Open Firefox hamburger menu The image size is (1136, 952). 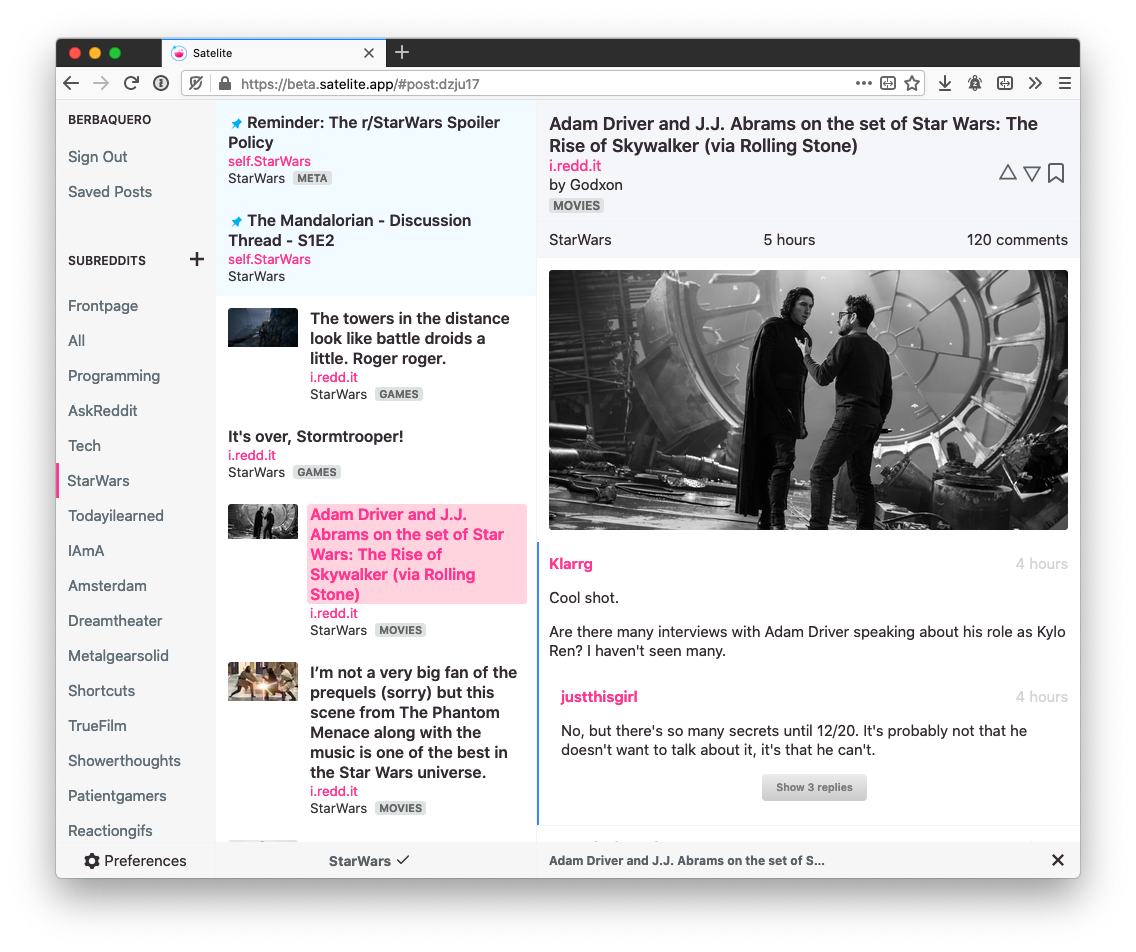[1064, 83]
